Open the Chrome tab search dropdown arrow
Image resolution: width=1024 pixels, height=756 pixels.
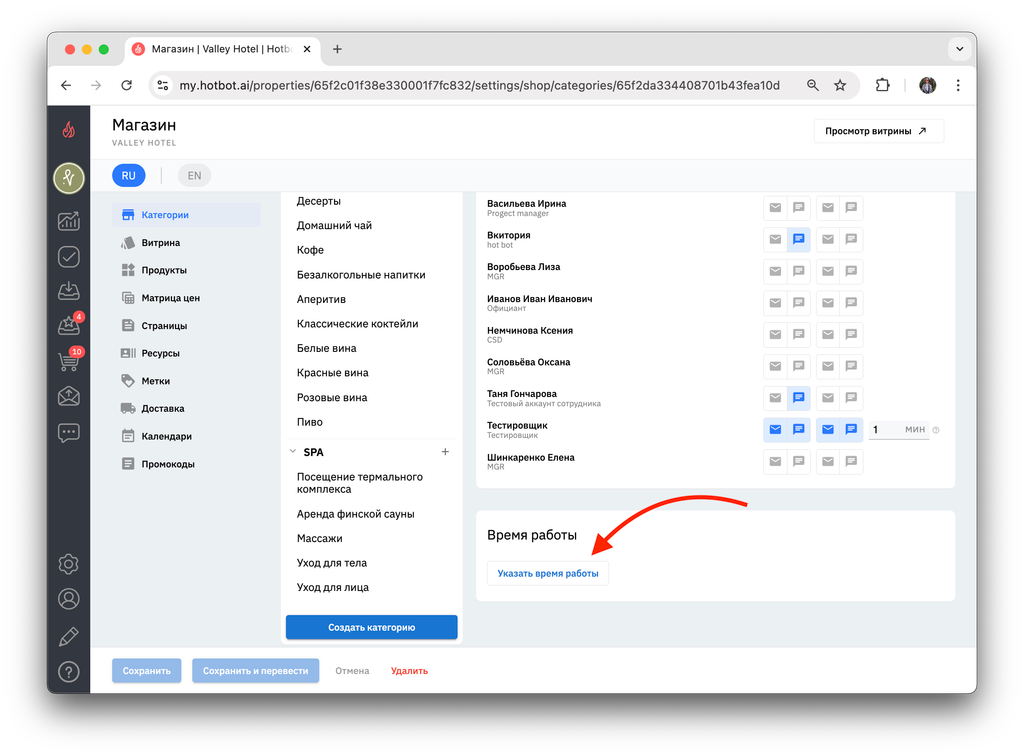[959, 49]
